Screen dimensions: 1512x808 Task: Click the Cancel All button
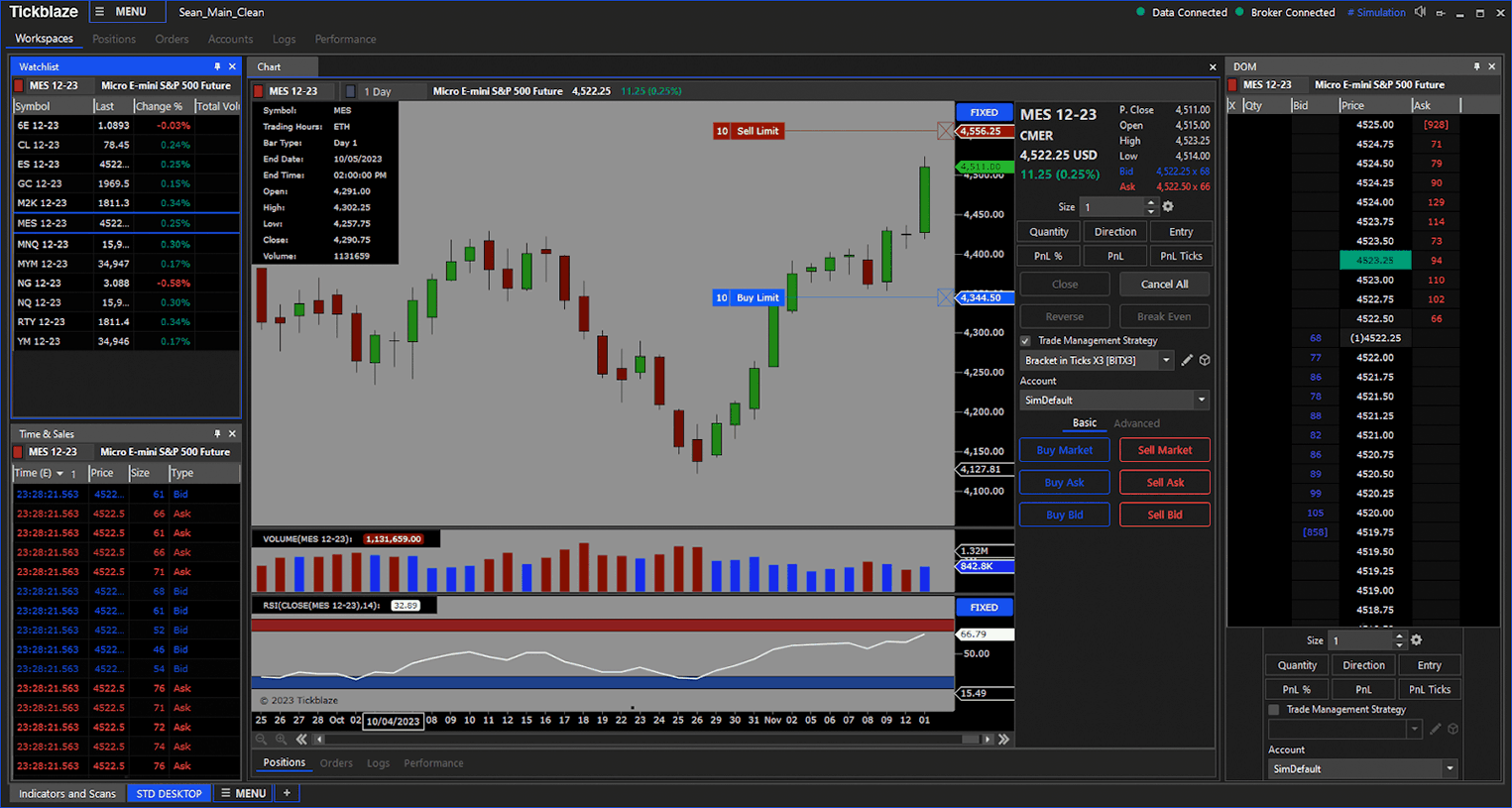point(1164,285)
